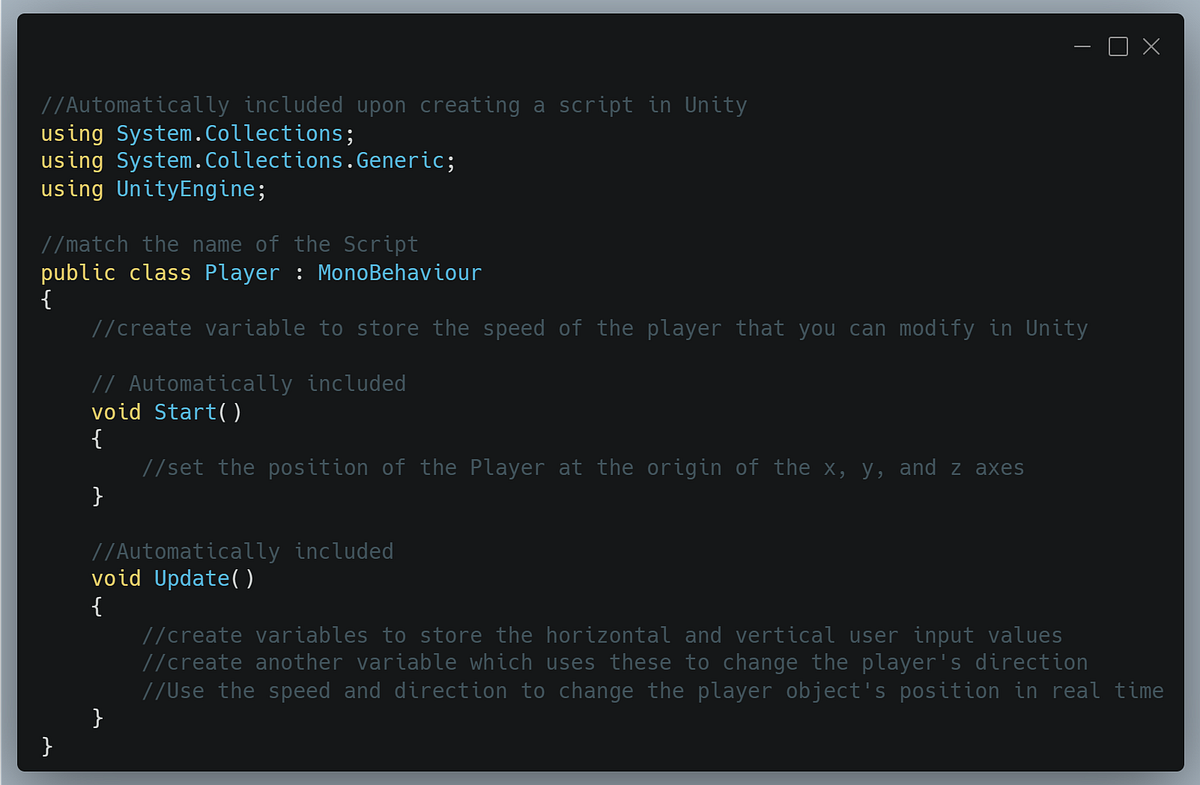
Task: Minimize the code editor window
Action: [x=1082, y=46]
